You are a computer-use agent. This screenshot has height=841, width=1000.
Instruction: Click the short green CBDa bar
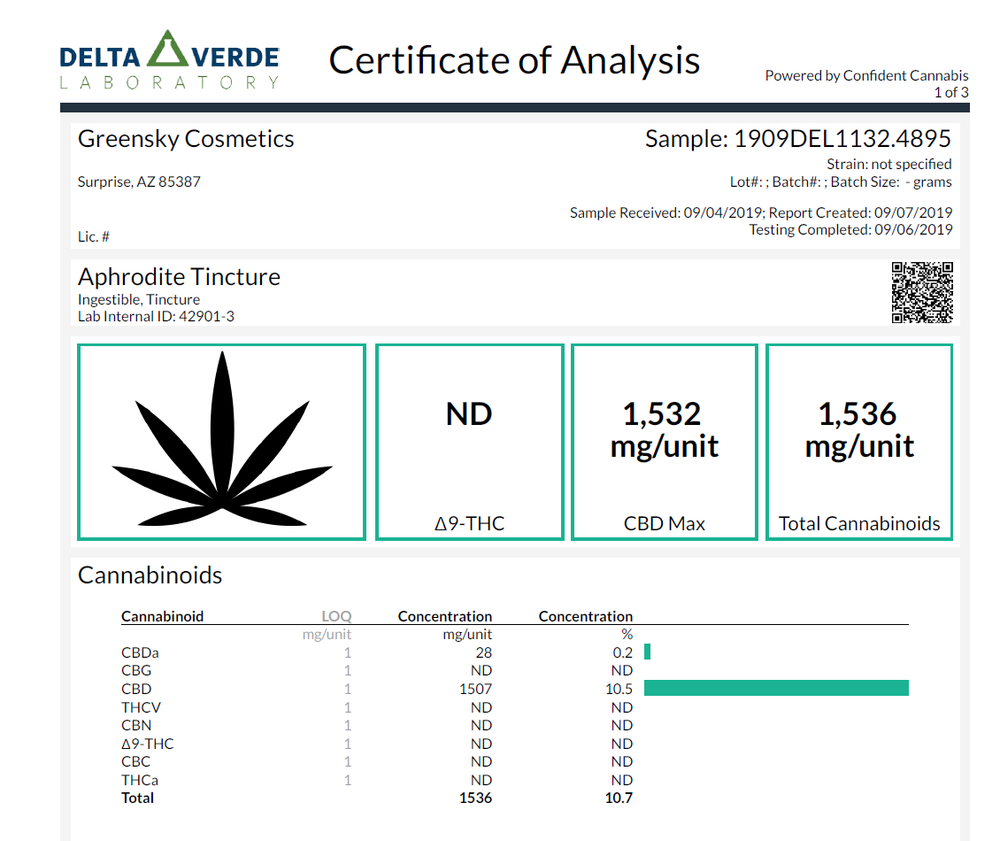click(x=647, y=652)
